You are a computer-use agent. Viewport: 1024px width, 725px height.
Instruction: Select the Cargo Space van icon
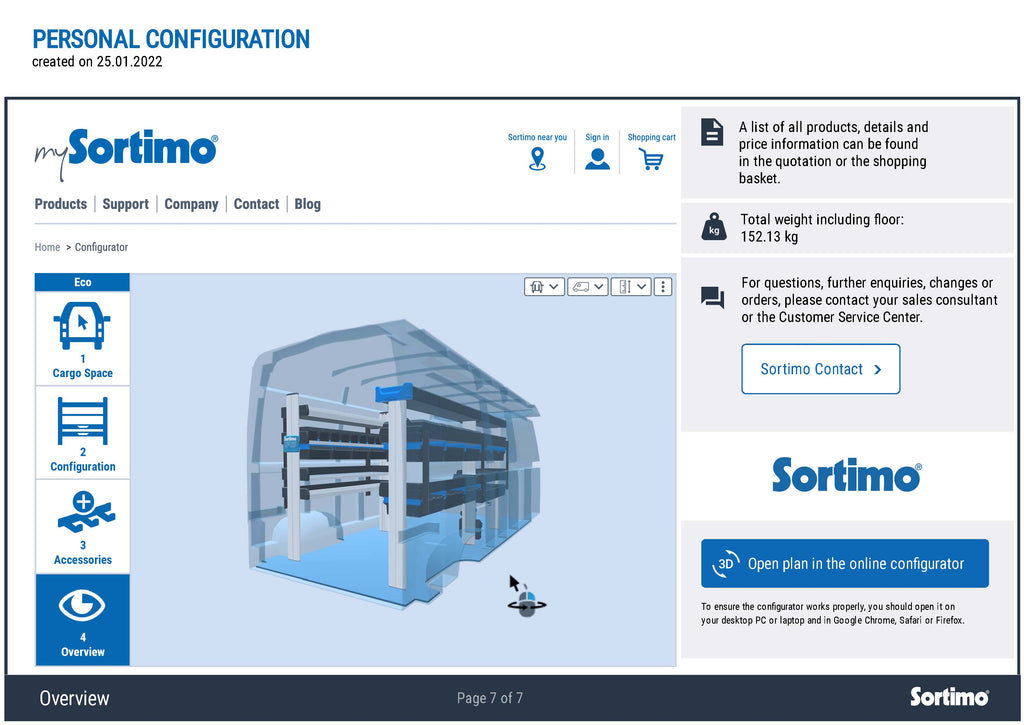pos(82,325)
